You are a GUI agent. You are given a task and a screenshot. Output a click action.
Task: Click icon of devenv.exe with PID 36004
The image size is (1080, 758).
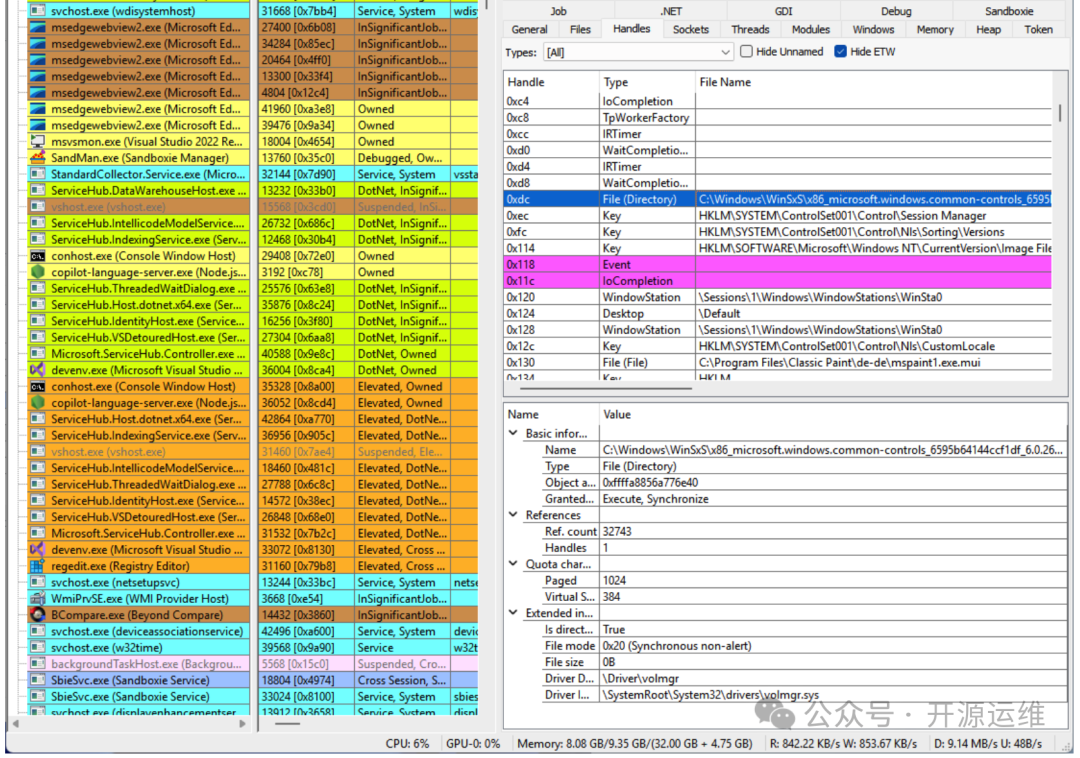click(38, 370)
